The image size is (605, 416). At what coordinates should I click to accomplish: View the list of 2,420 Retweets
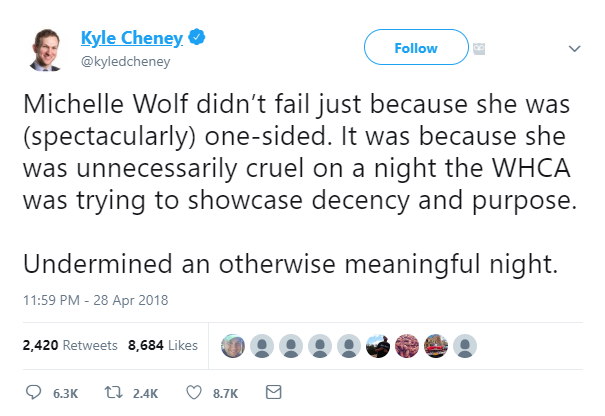click(x=70, y=345)
